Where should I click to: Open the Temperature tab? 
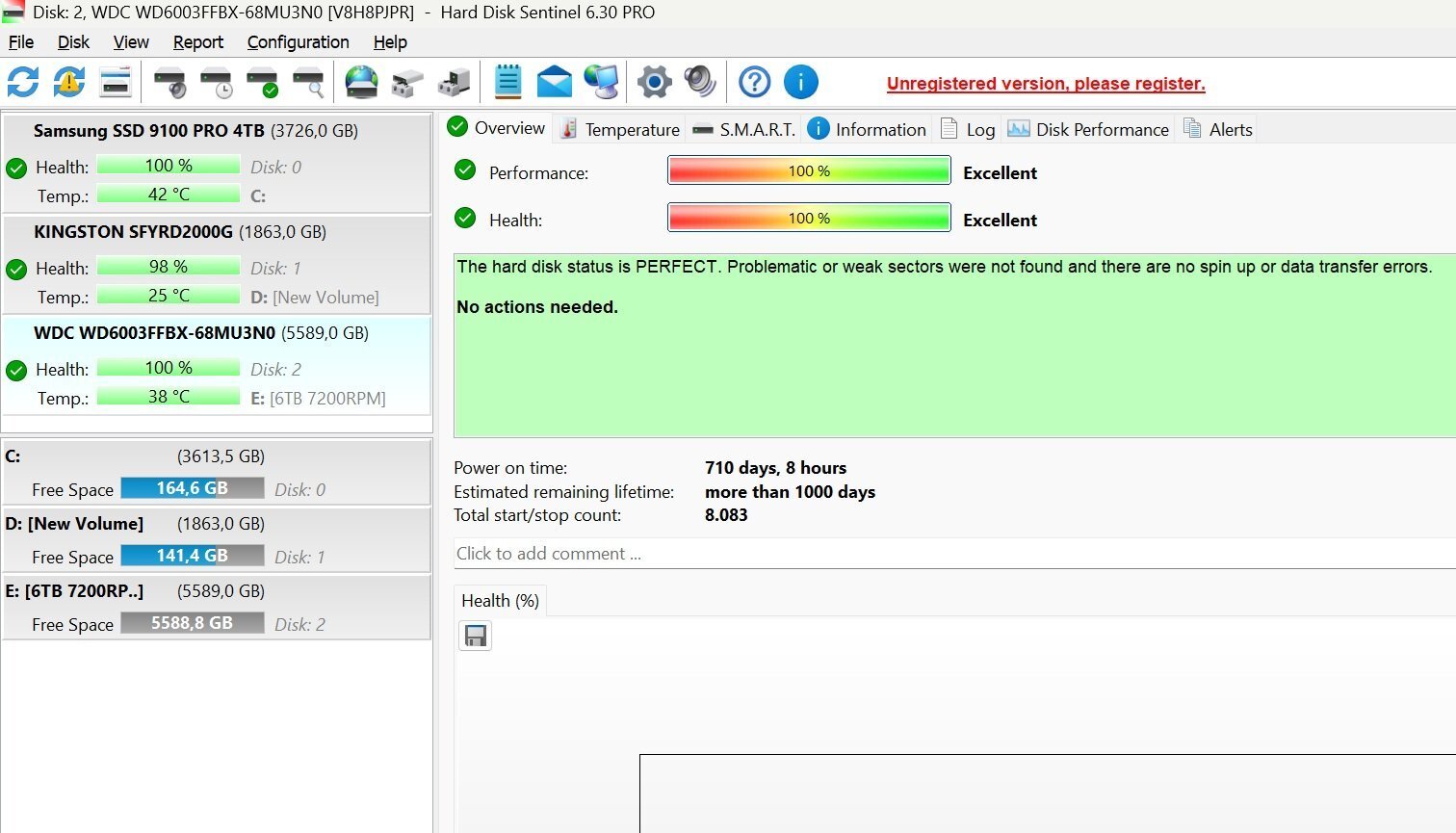(x=620, y=129)
